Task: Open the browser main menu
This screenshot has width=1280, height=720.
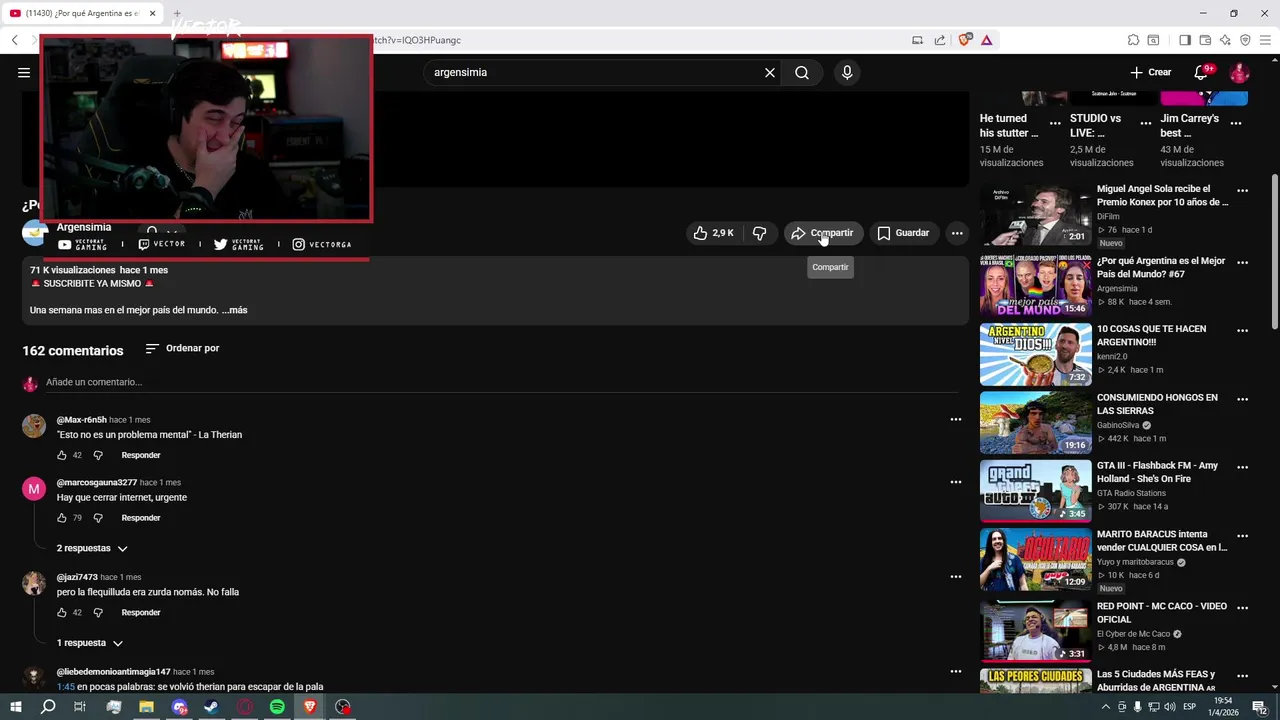Action: click(x=1265, y=40)
